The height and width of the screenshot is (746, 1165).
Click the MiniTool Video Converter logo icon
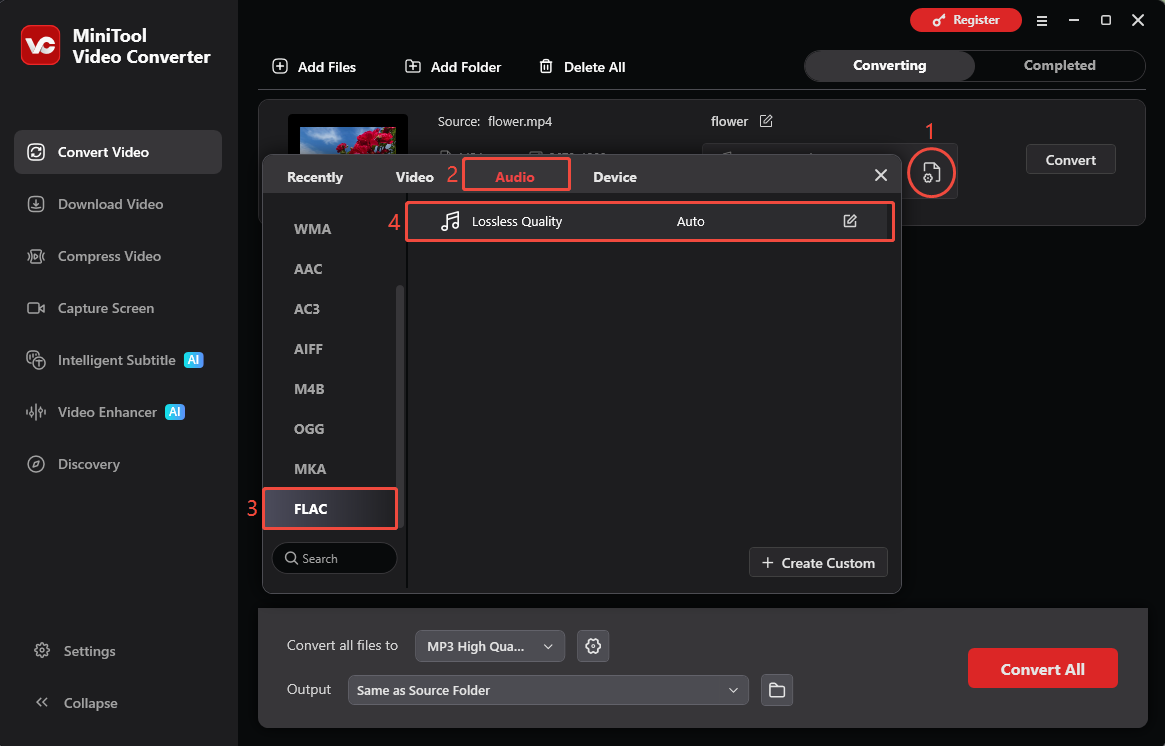coord(40,45)
